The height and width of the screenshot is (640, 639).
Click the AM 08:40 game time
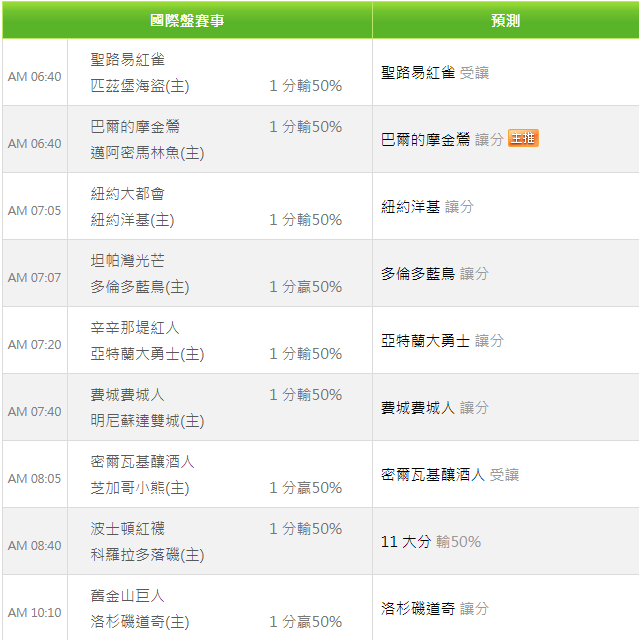coord(35,545)
